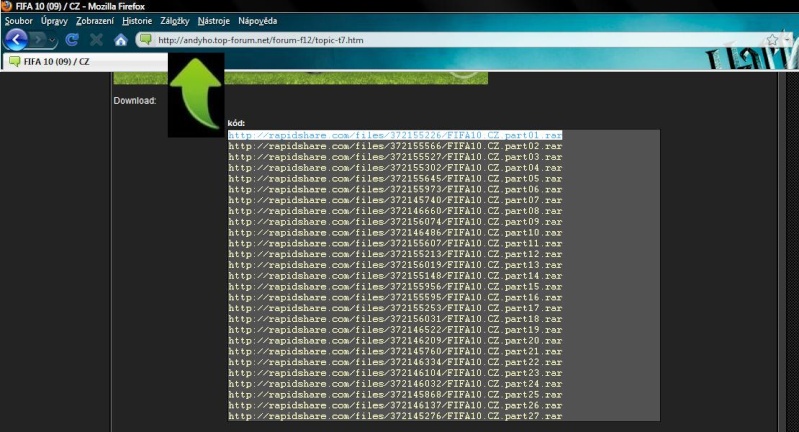The image size is (799, 432).
Task: Click the FIFA10.CZ.part11.rar line
Action: click(x=395, y=244)
